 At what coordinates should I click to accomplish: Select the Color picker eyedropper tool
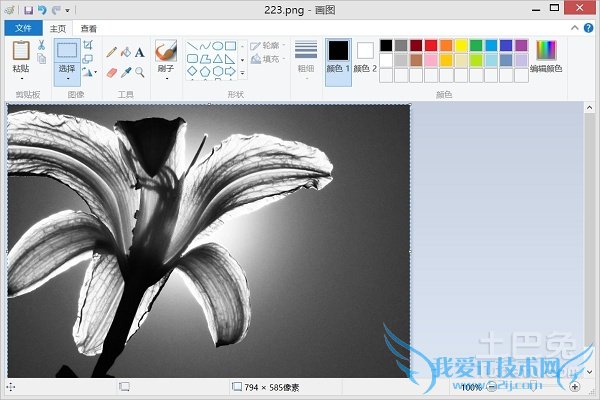(126, 72)
